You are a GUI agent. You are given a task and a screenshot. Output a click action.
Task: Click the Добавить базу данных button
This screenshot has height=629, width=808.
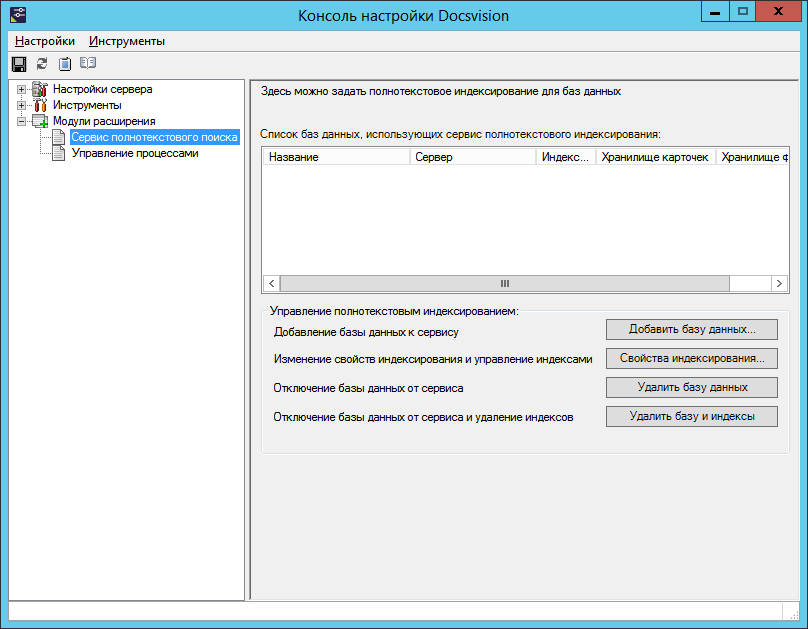691,329
